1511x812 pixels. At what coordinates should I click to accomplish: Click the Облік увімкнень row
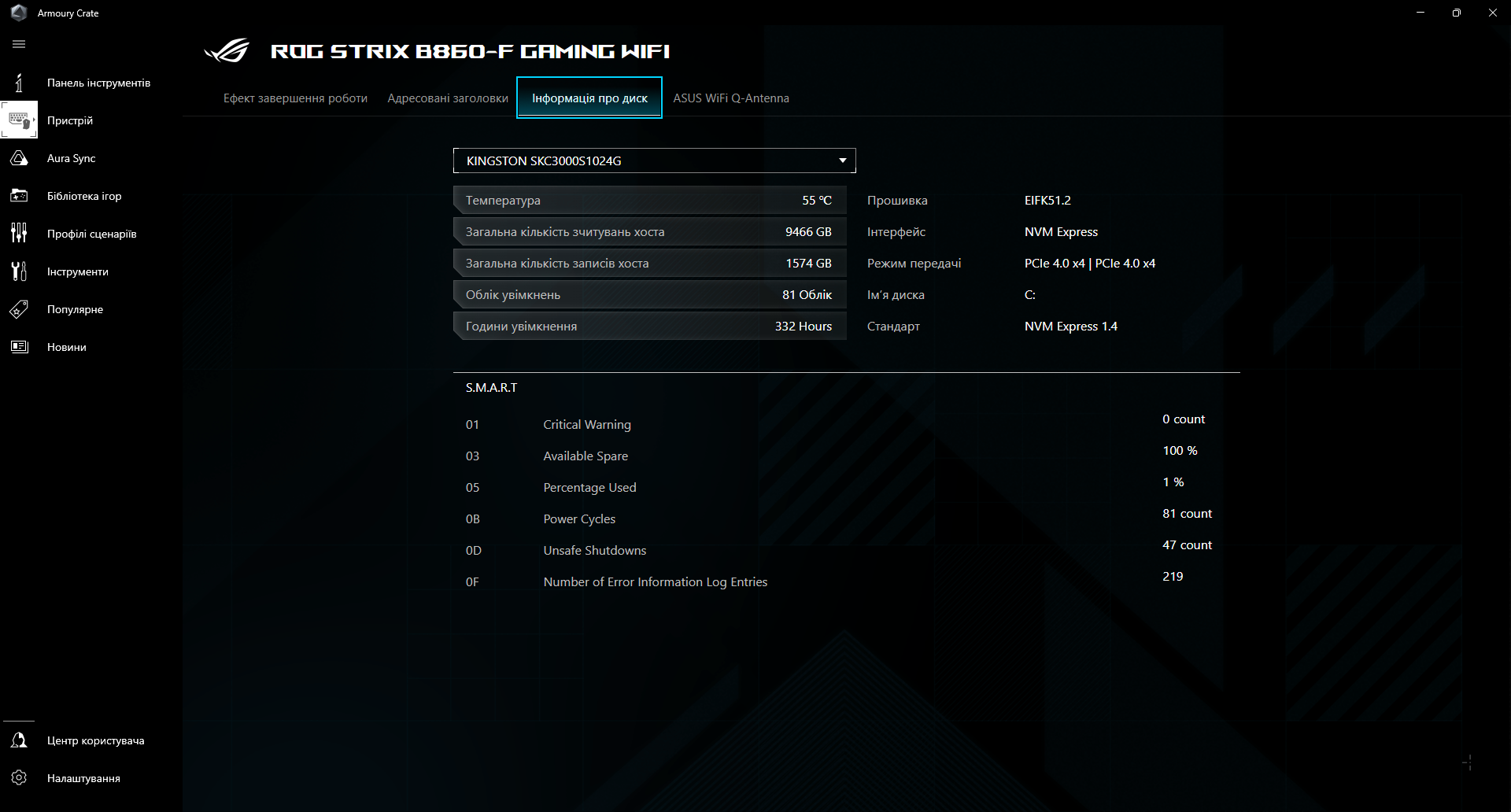click(650, 294)
